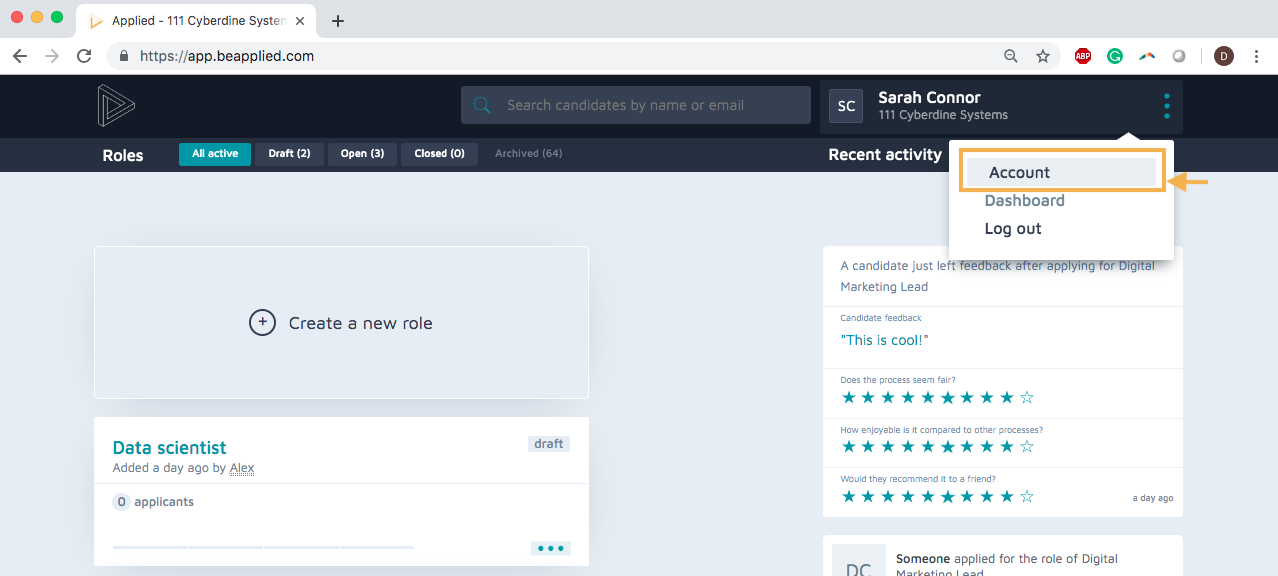Open the three-dot user menu
This screenshot has width=1278, height=576.
1166,106
